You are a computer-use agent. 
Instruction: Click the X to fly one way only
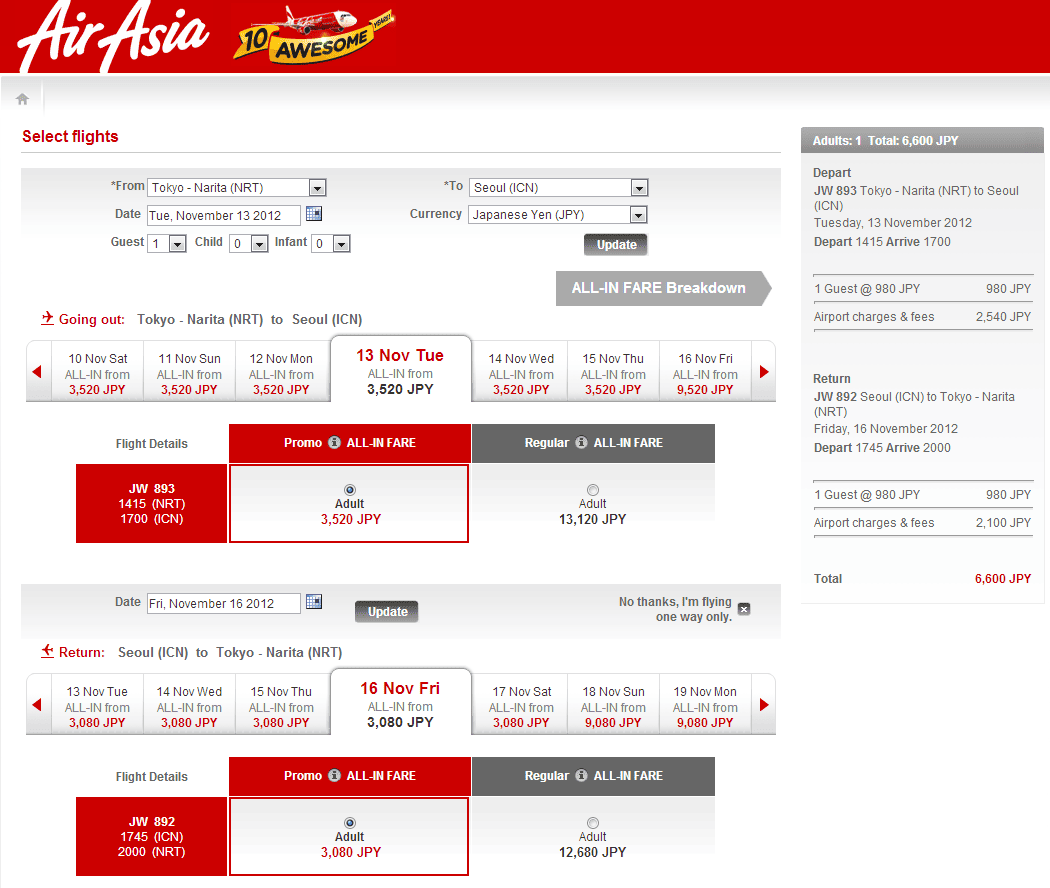point(743,609)
